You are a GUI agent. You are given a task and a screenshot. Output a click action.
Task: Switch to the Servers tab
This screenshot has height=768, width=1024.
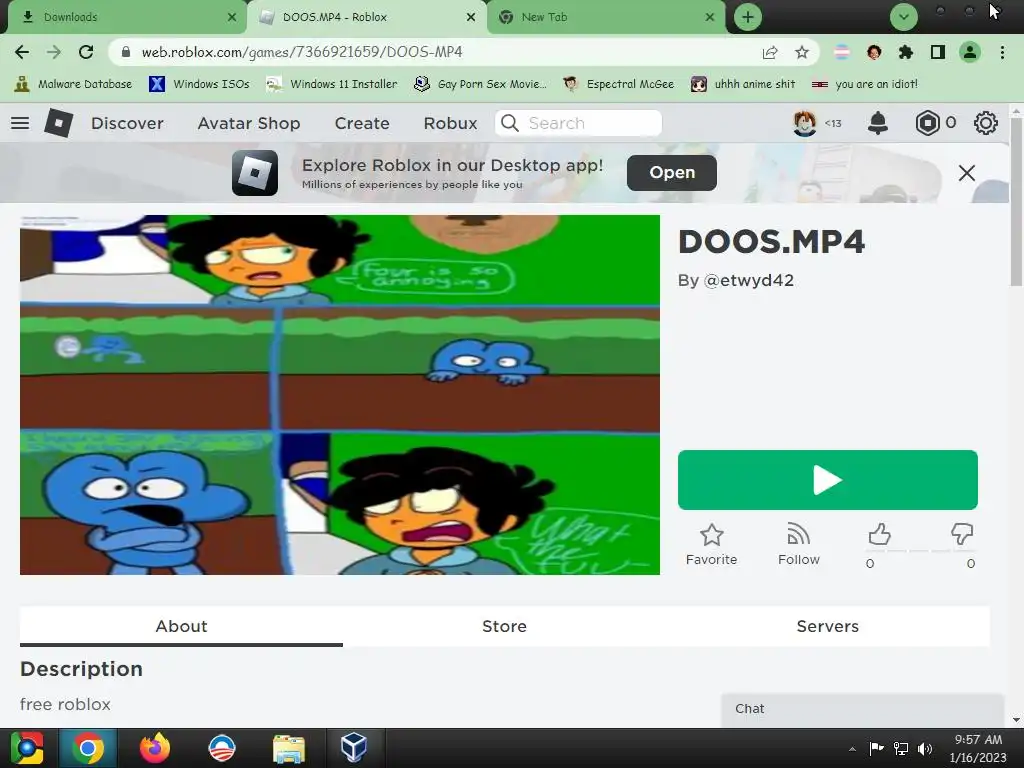click(x=827, y=626)
